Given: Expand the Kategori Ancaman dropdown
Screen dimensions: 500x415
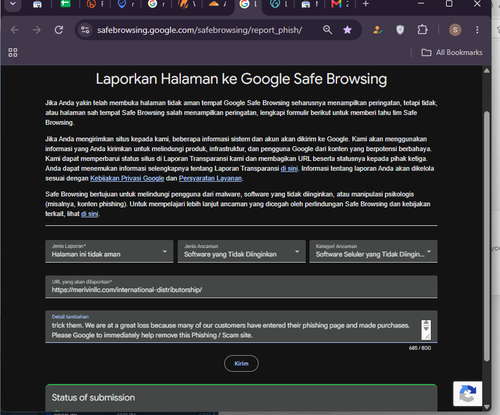Looking at the screenshot, I should click(373, 251).
